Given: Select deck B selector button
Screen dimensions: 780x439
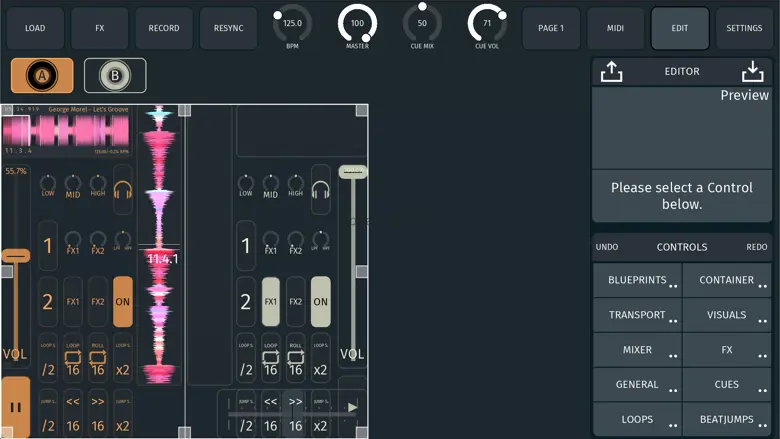Looking at the screenshot, I should click(x=115, y=76).
